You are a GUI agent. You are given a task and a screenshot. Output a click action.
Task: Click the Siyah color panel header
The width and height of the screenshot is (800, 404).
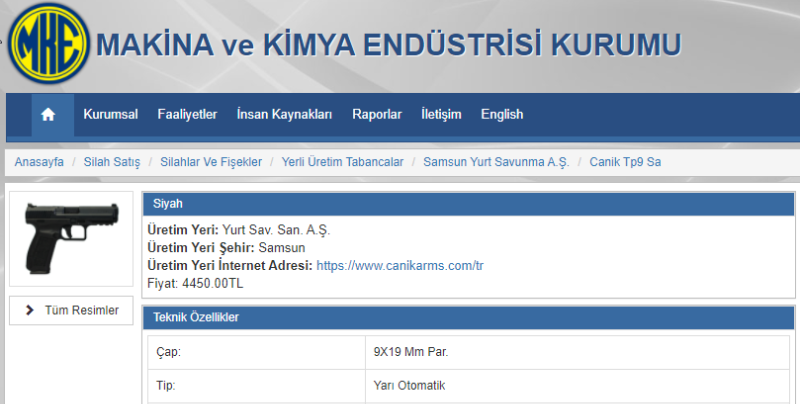click(x=468, y=204)
